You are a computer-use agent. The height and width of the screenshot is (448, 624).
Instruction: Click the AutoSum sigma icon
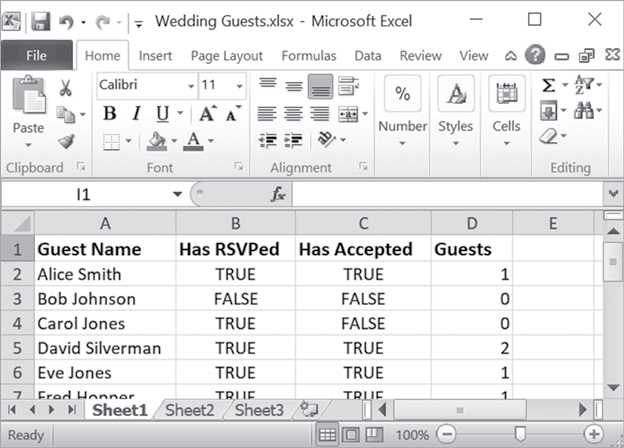548,85
